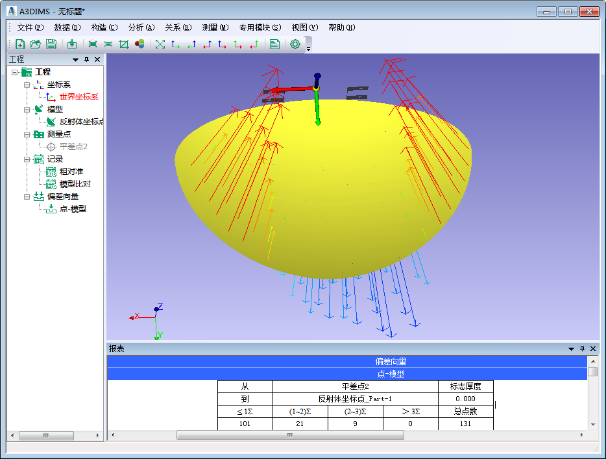Click the fit-to-view crossed arrows icon
The width and height of the screenshot is (606, 459).
(x=160, y=45)
